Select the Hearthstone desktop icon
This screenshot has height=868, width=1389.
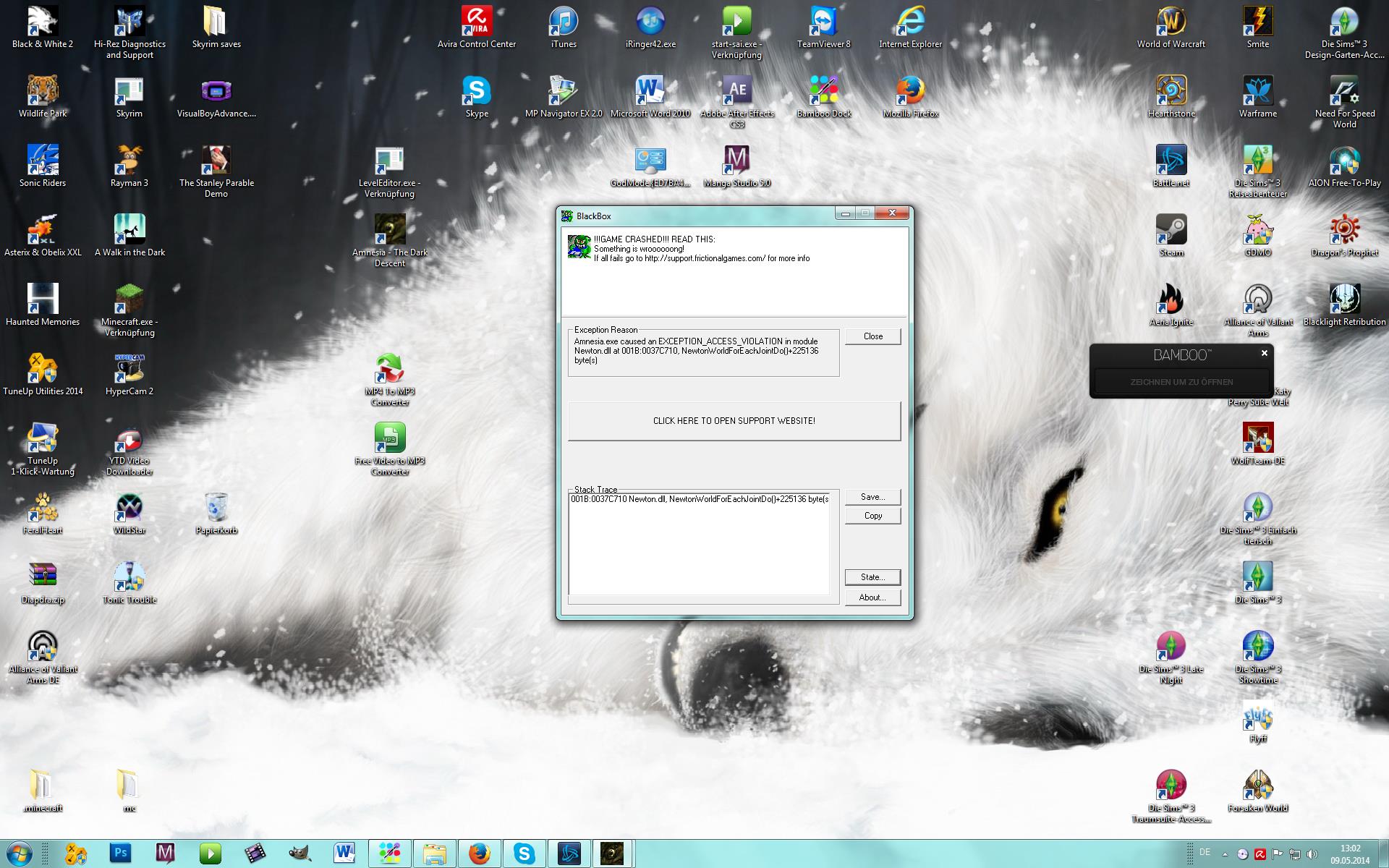click(1171, 92)
